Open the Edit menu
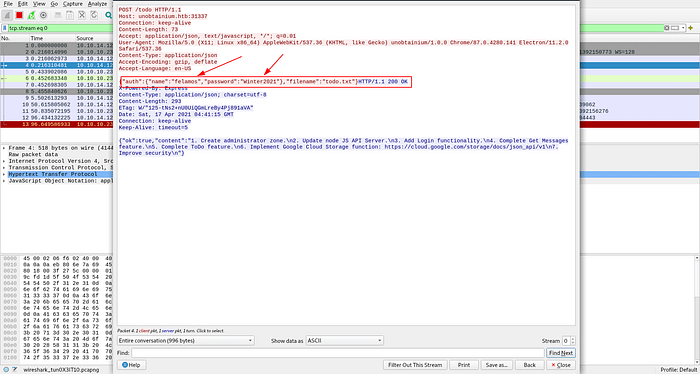 tap(23, 4)
